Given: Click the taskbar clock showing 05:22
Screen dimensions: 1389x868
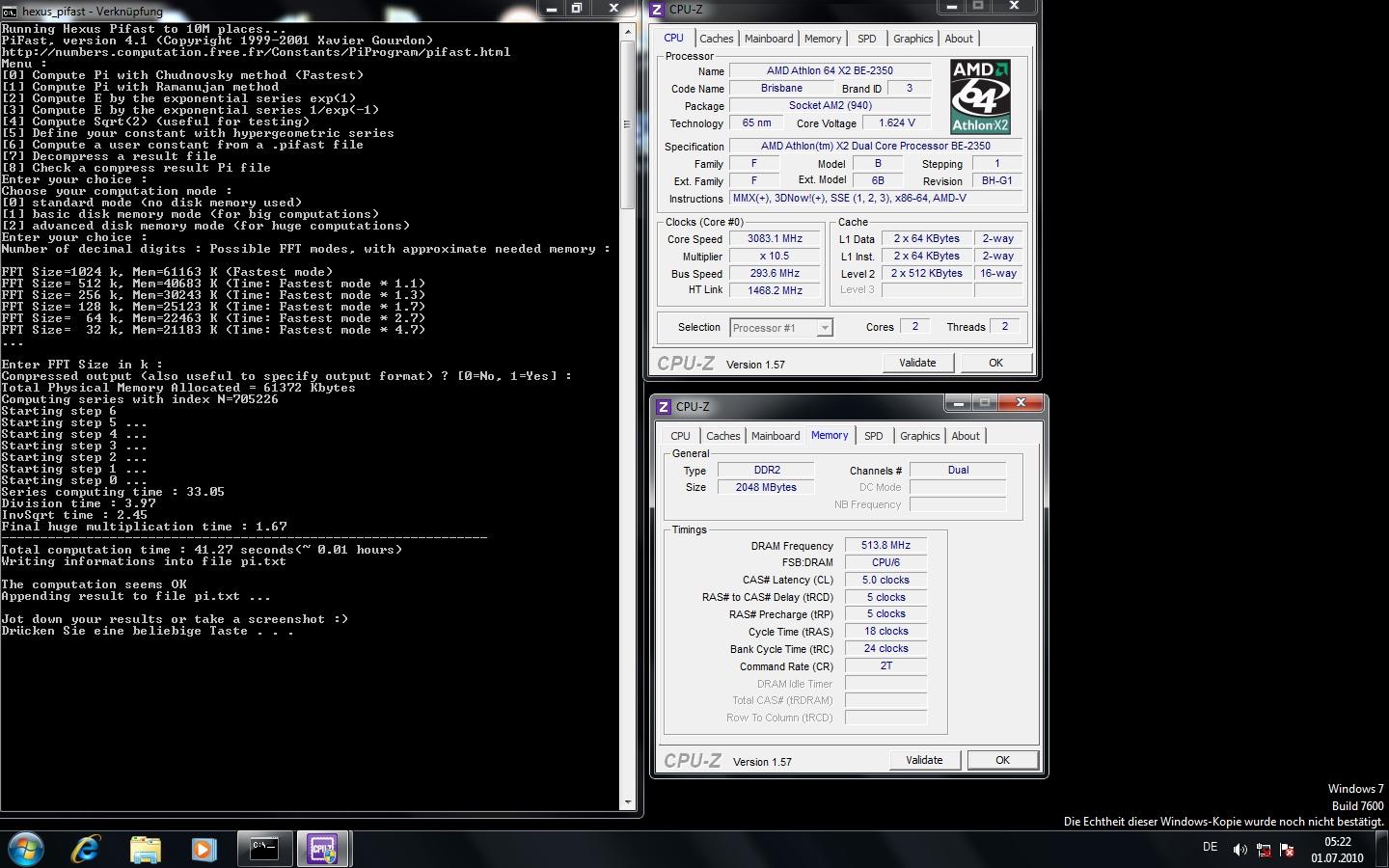Looking at the screenshot, I should tap(1337, 849).
